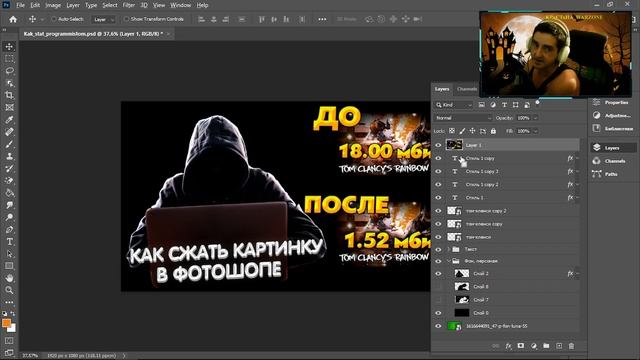640x360 pixels.
Task: Hide the Слой 2 layer
Action: (x=438, y=273)
